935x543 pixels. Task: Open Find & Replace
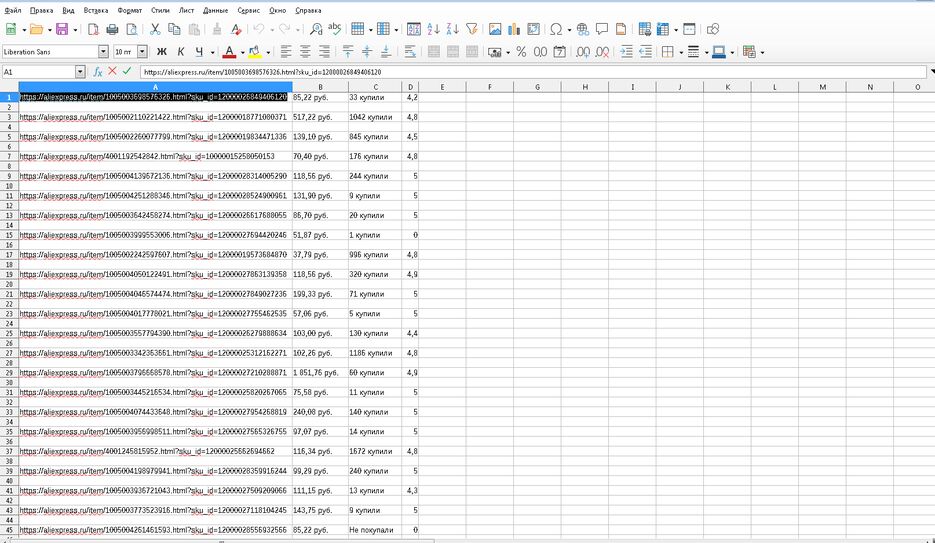[x=316, y=29]
